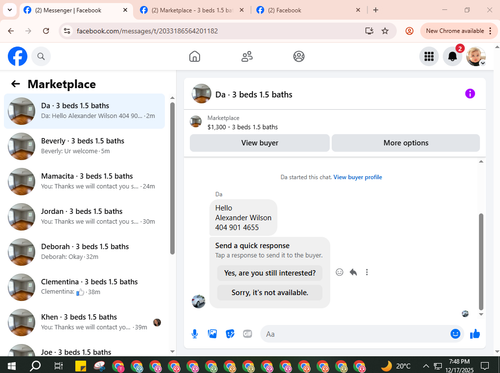Screen dimensions: 500x373
Task: Click the View buyer button
Action: point(260,143)
